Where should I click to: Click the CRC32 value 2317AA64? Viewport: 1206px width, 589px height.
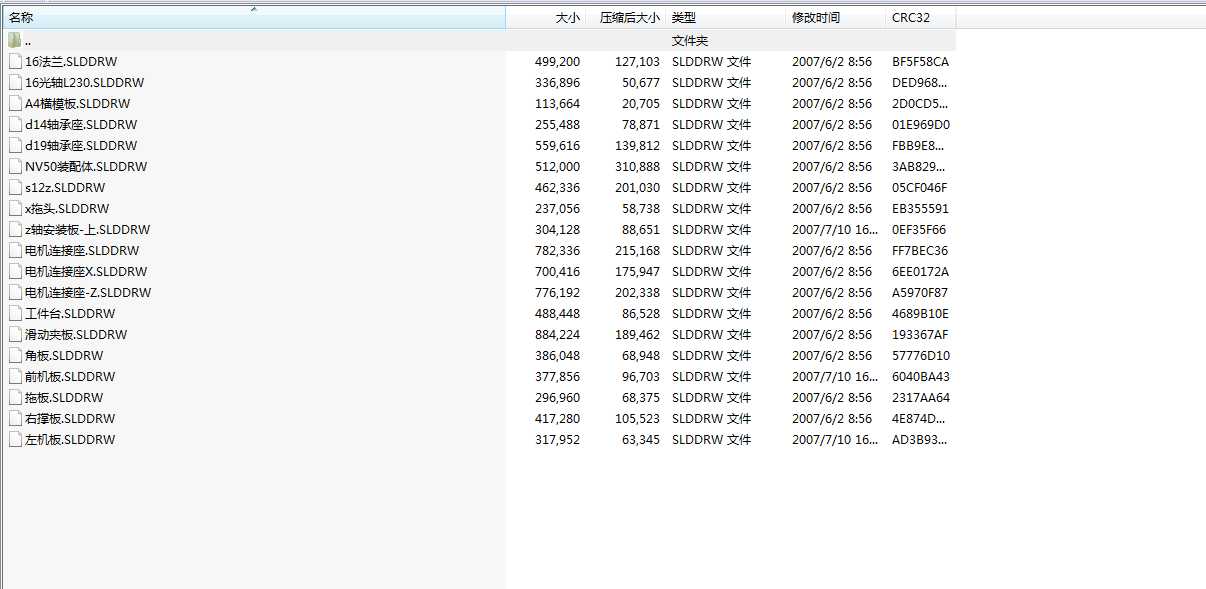(921, 397)
